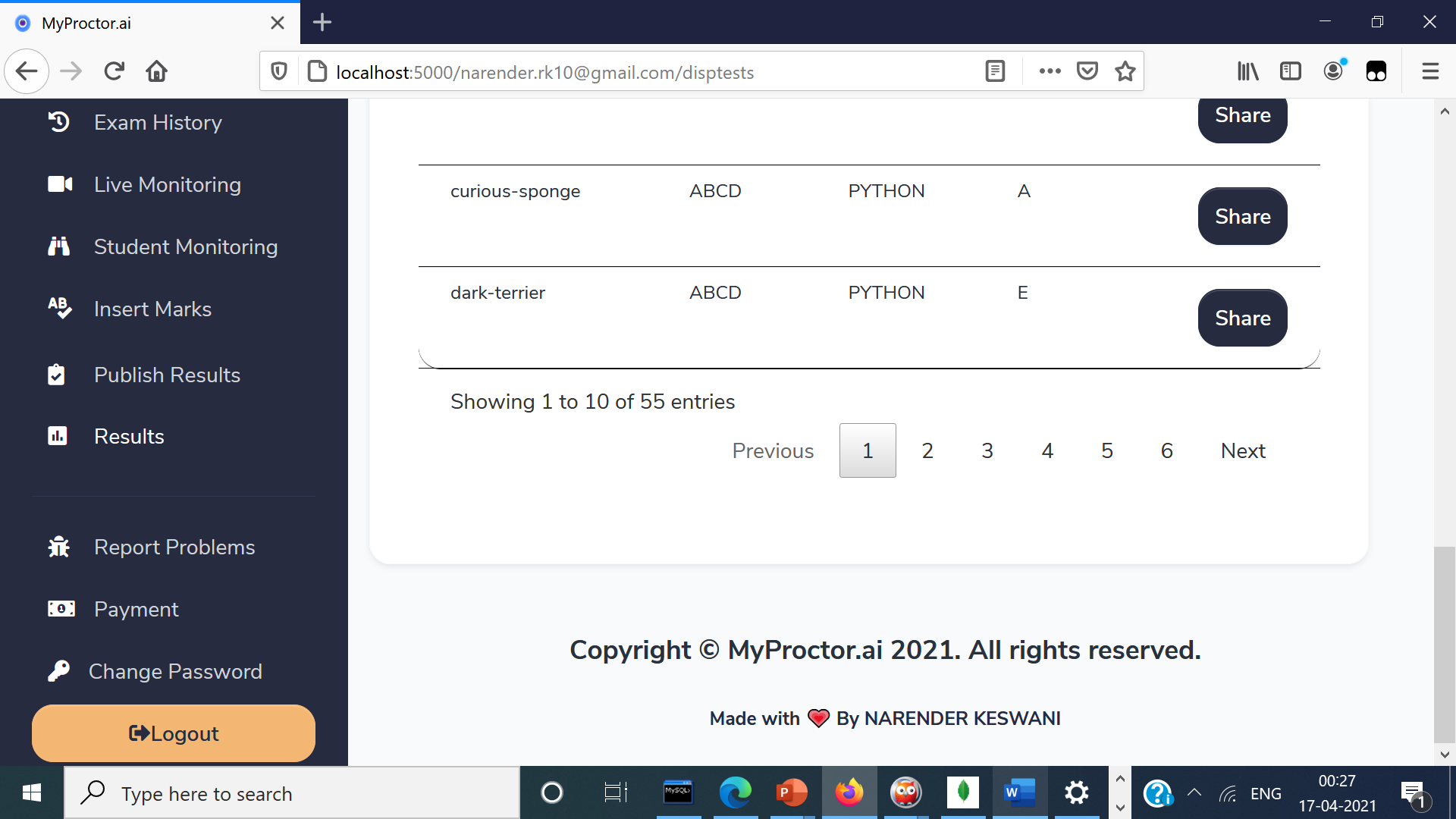The image size is (1456, 819).
Task: Open the Payment sidebar menu item
Action: click(136, 609)
